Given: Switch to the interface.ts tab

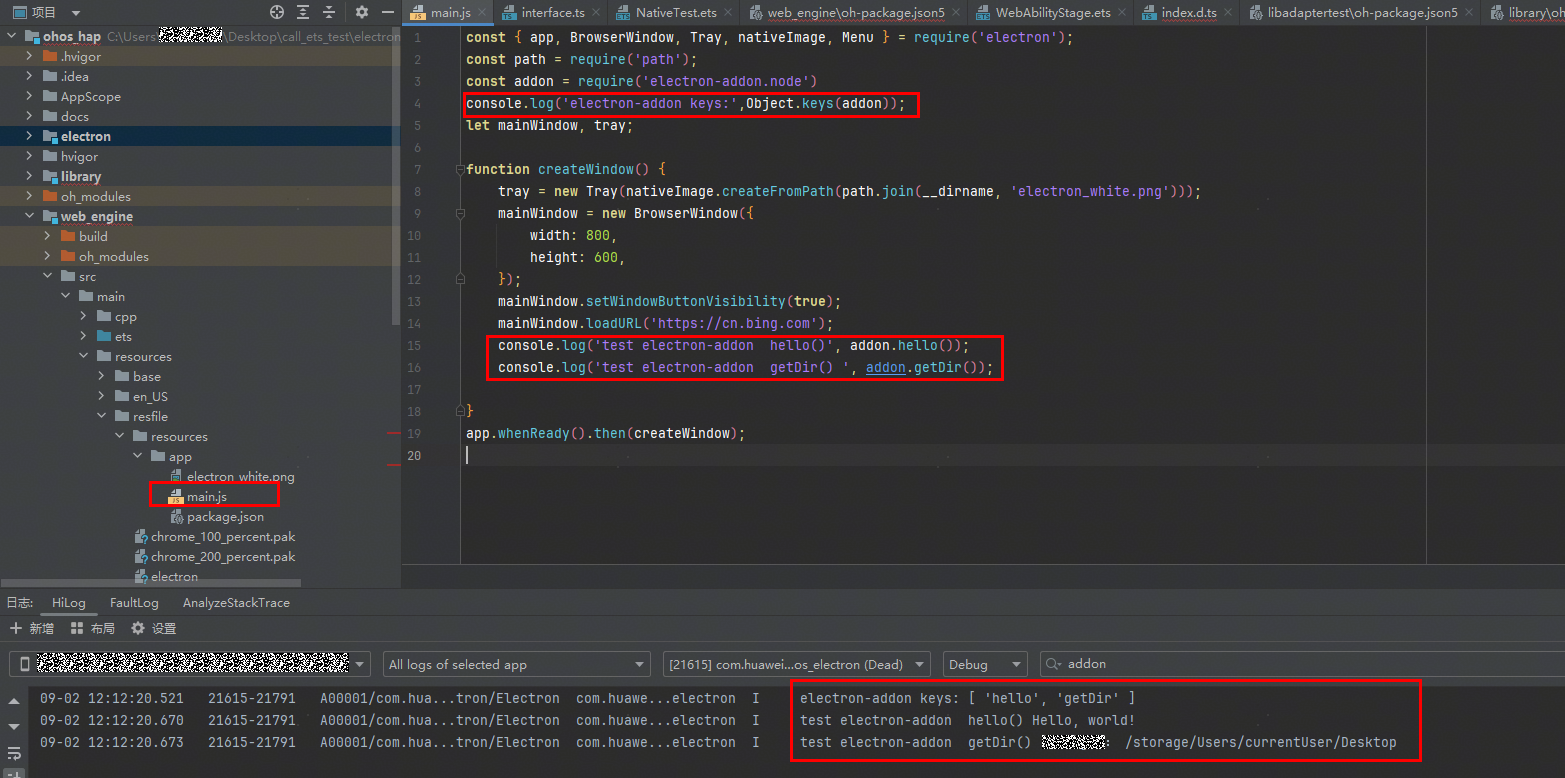Looking at the screenshot, I should pyautogui.click(x=553, y=13).
